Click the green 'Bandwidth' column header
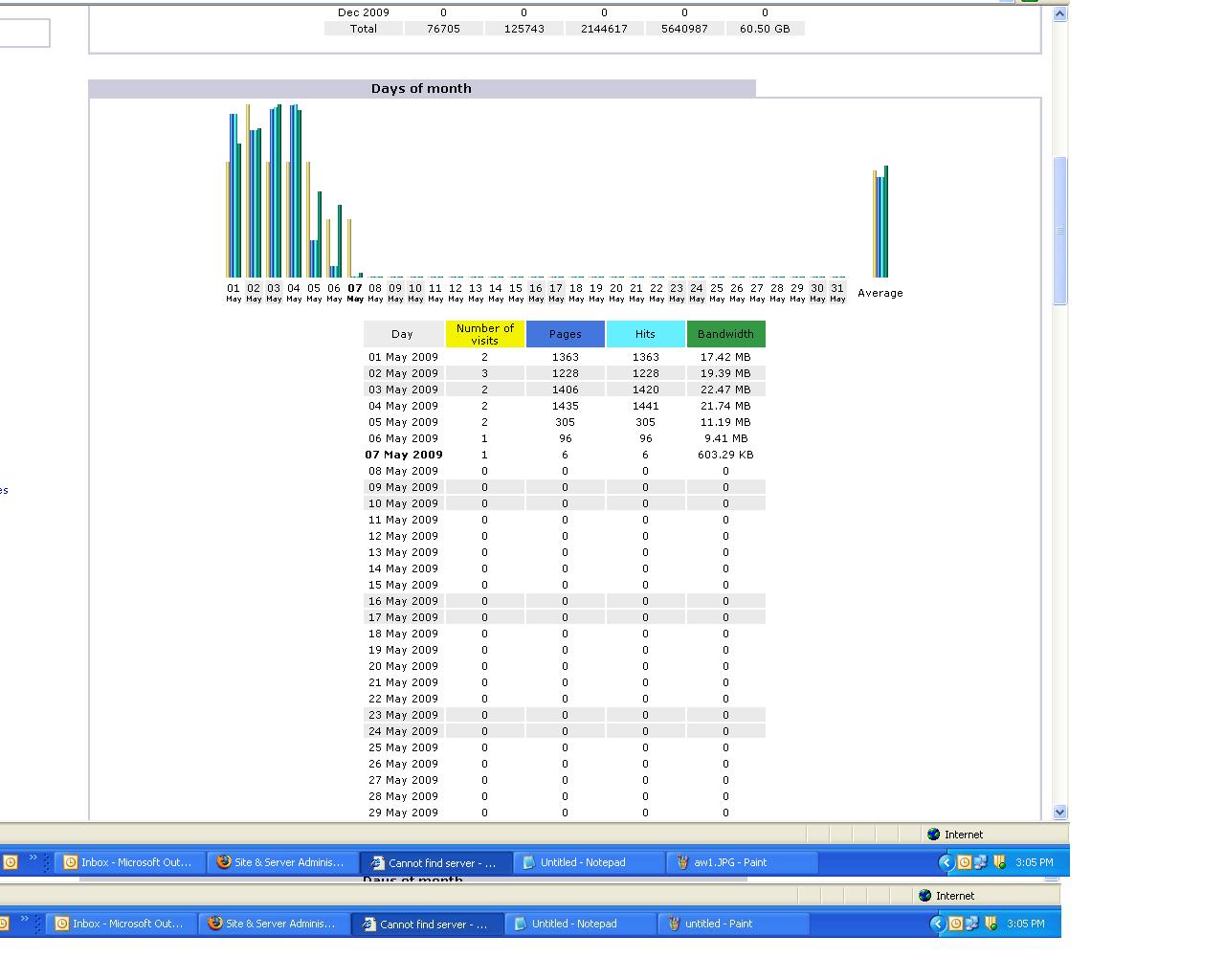The width and height of the screenshot is (1225, 980). (725, 334)
